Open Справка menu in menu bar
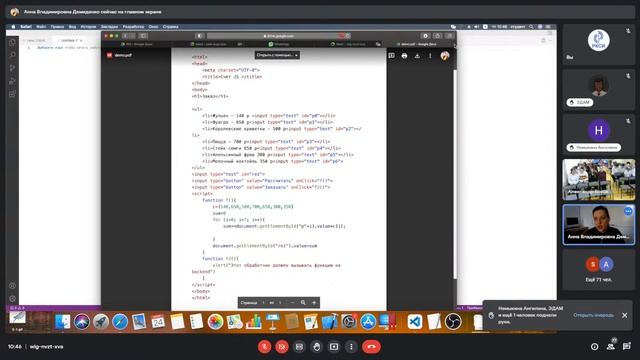Image resolution: width=640 pixels, height=360 pixels. 171,27
